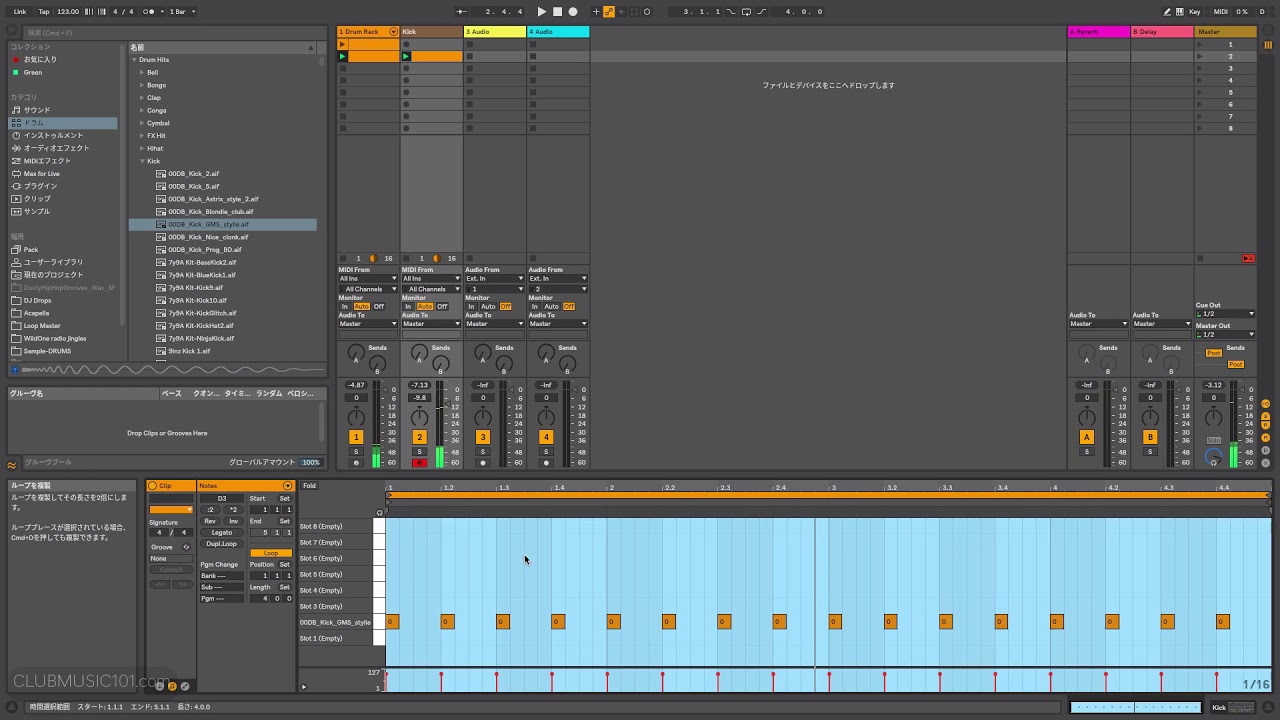
Task: Toggle the info view triangle at the window's bottom left
Action: tap(12, 707)
